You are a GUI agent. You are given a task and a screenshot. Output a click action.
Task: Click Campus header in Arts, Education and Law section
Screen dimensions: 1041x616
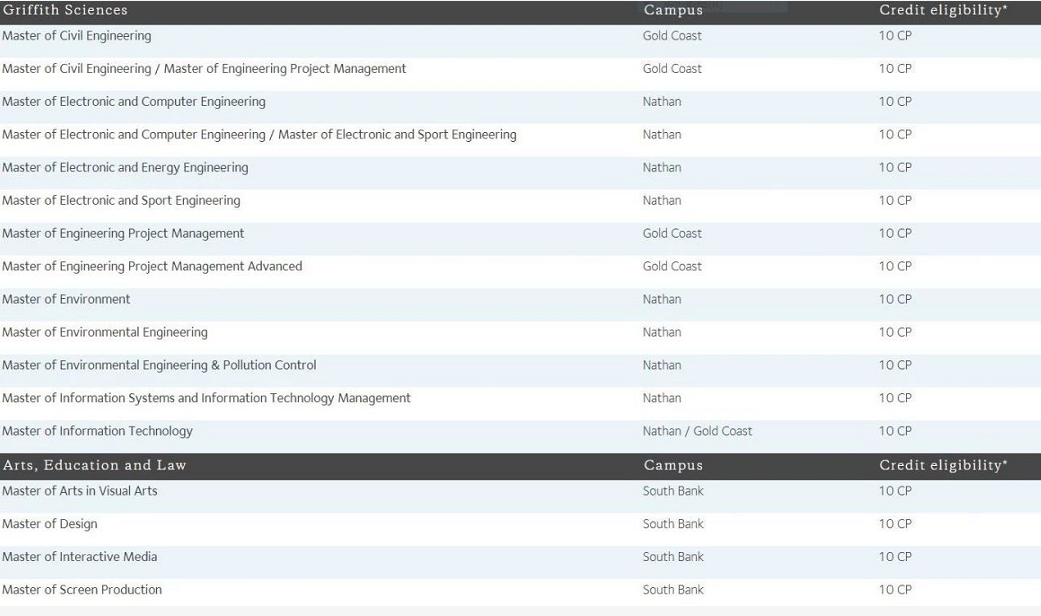[x=673, y=466]
